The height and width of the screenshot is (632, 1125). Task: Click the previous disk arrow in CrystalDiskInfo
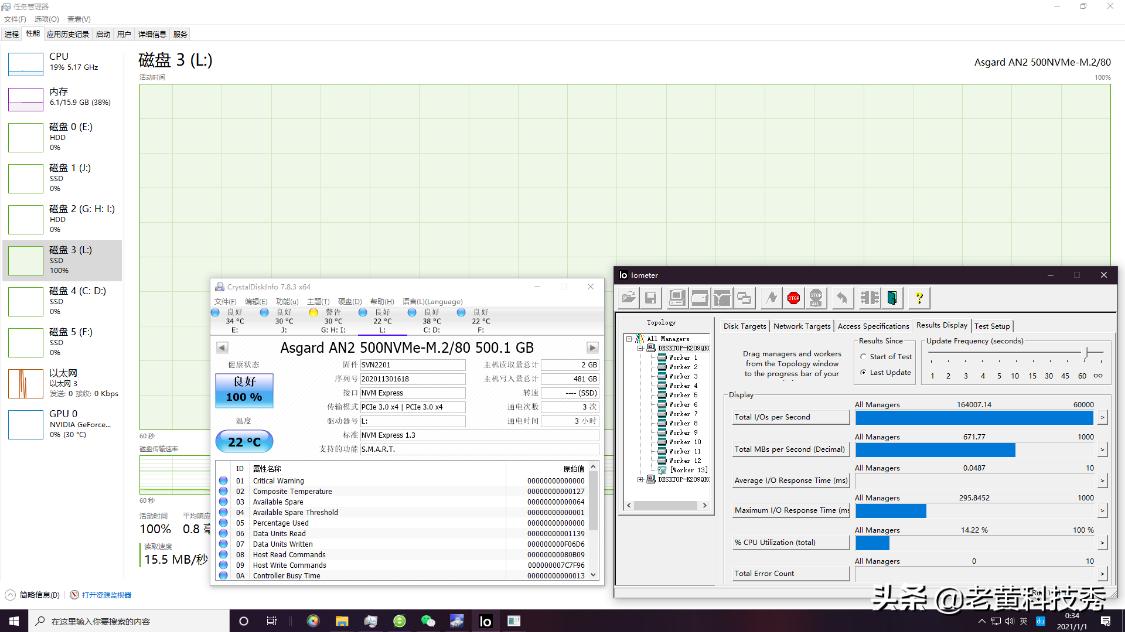[x=222, y=347]
